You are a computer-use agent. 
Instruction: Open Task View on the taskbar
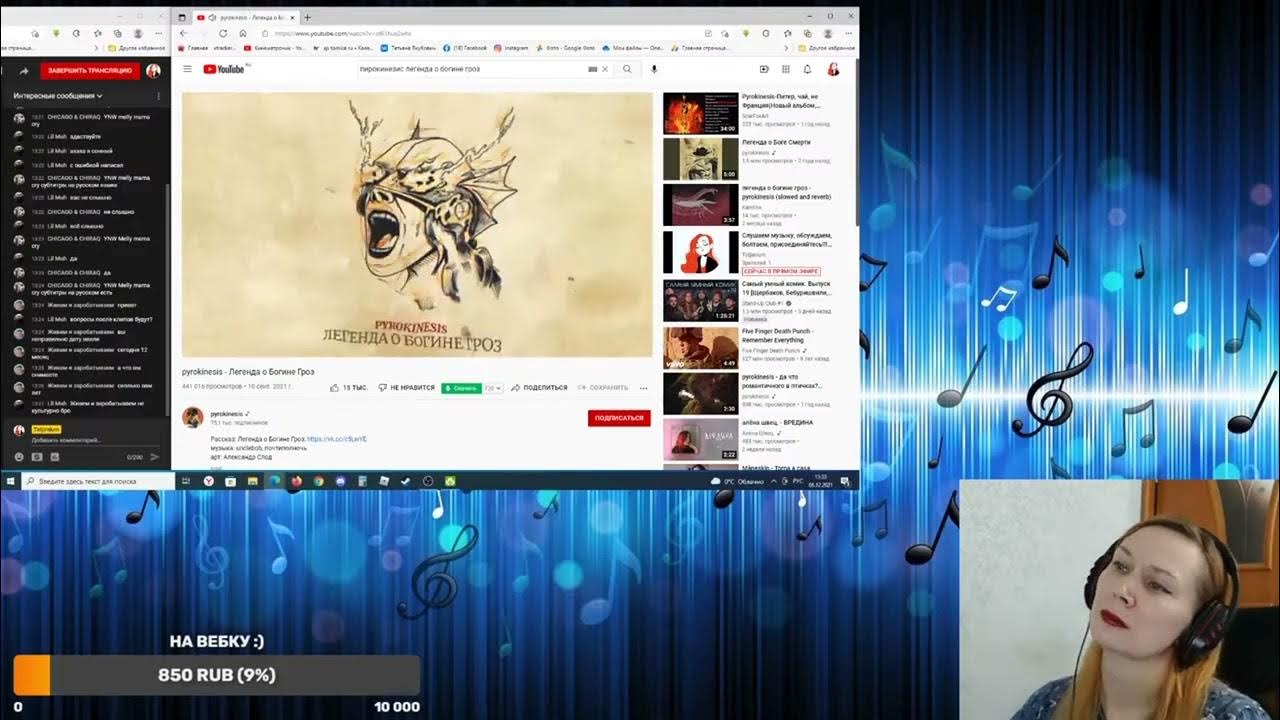pos(186,481)
